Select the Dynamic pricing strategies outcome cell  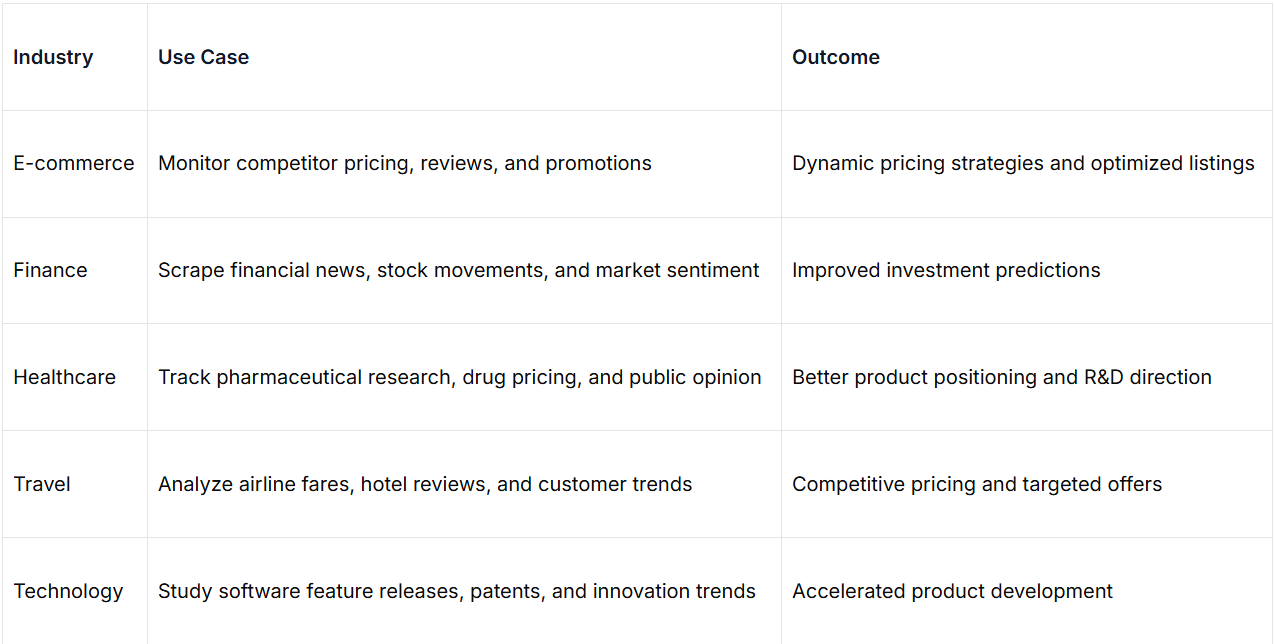point(1022,163)
